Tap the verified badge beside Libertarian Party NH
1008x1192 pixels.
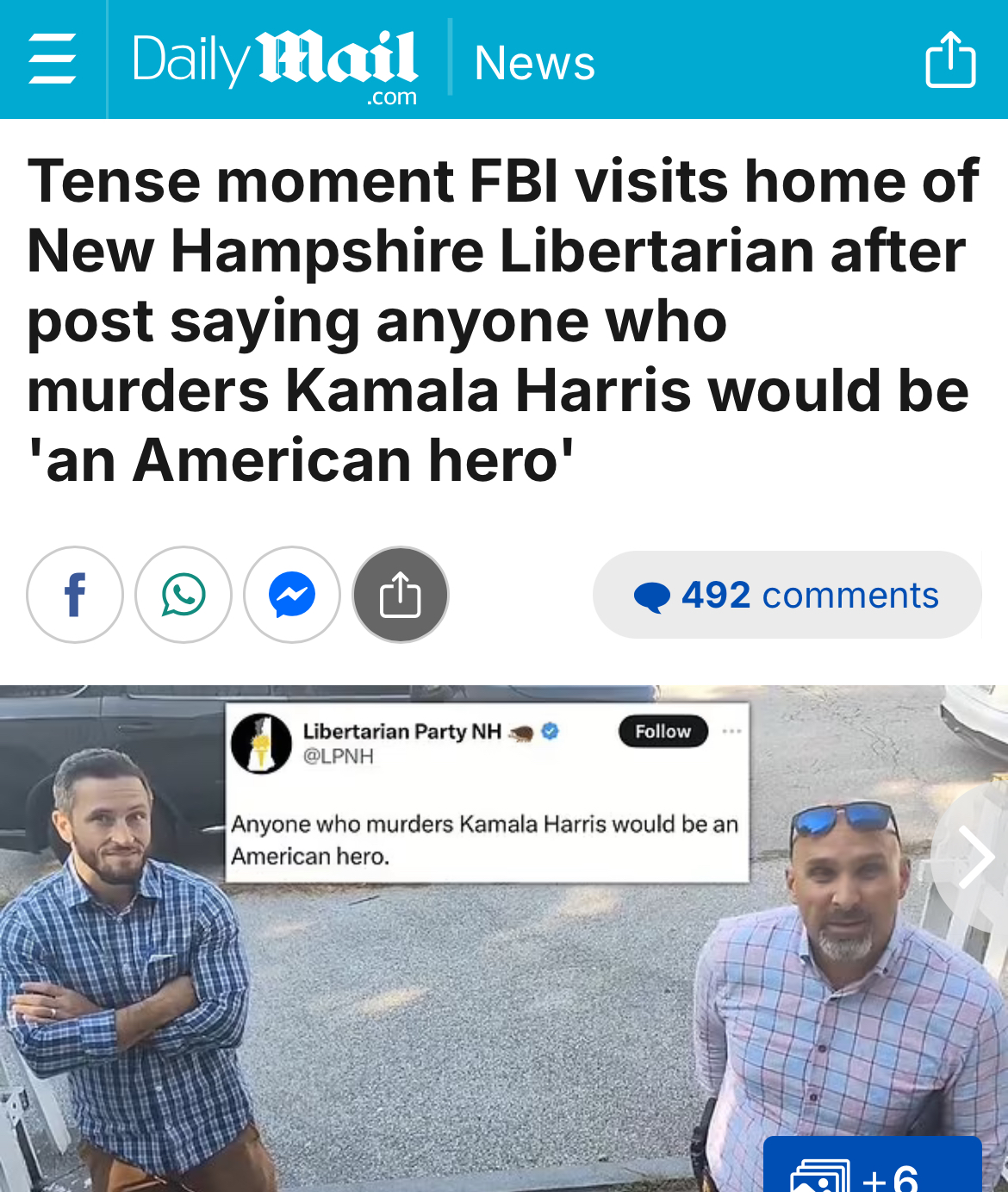point(551,731)
